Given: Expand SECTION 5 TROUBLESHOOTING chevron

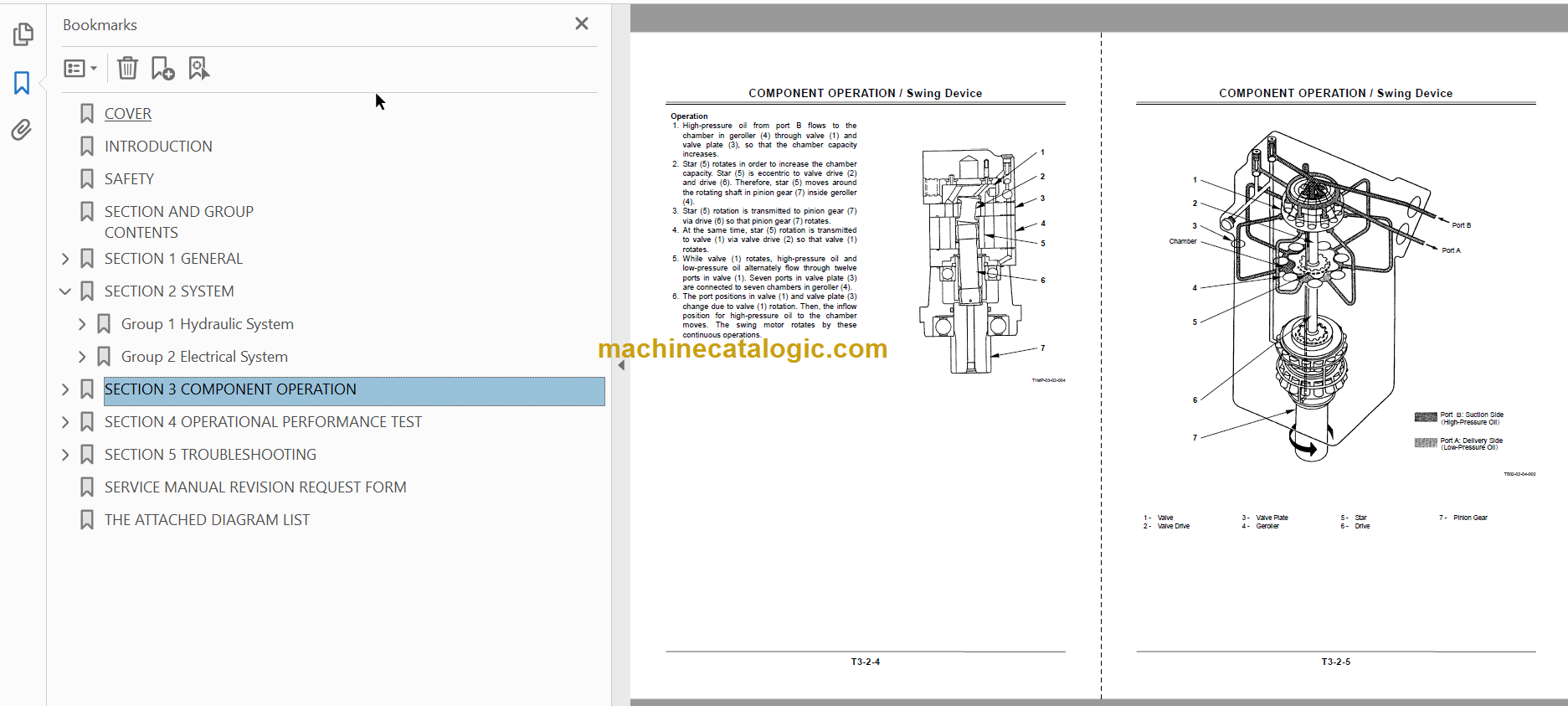Looking at the screenshot, I should click(x=65, y=455).
